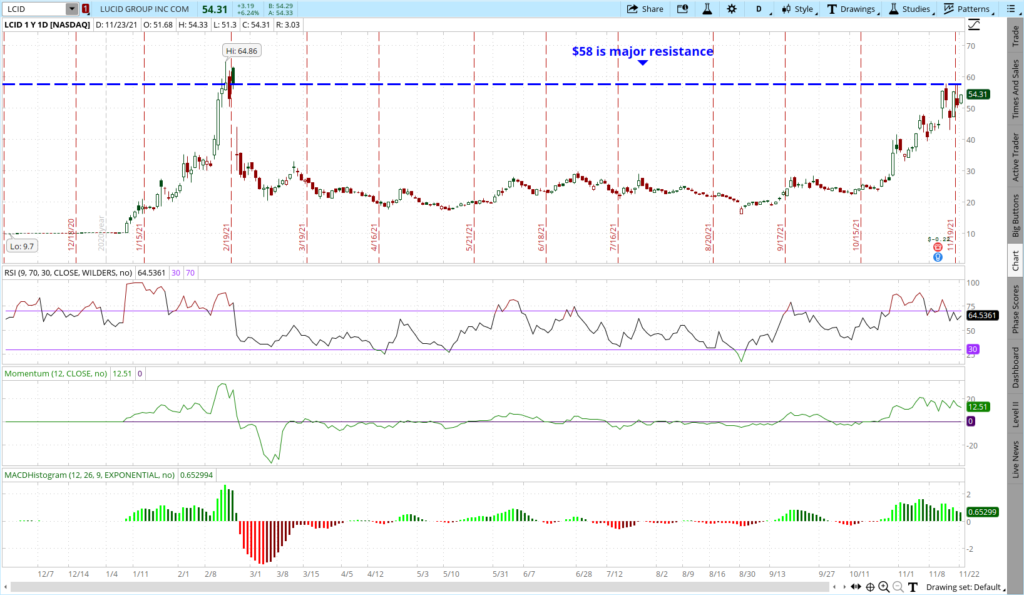Open the Drawing set: Default dropdown
1024x595 pixels.
click(x=965, y=587)
